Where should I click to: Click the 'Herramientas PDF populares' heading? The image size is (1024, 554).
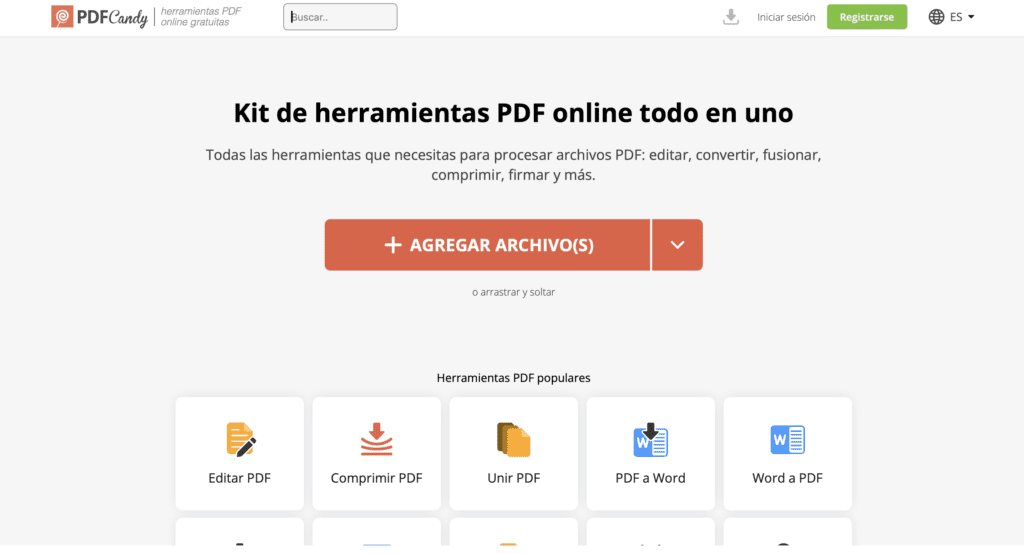click(x=513, y=378)
